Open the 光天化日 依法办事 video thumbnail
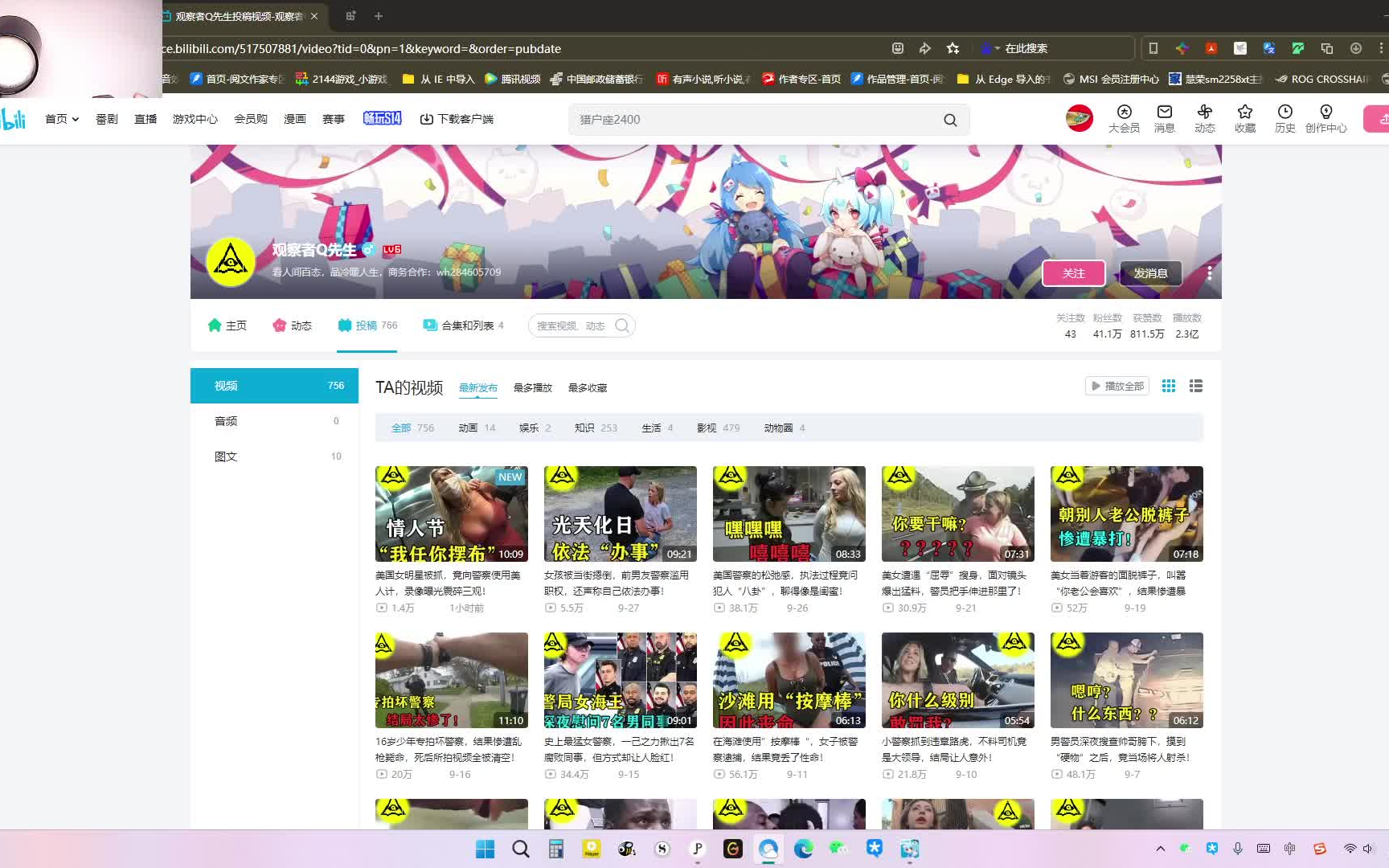The height and width of the screenshot is (868, 1389). point(621,514)
